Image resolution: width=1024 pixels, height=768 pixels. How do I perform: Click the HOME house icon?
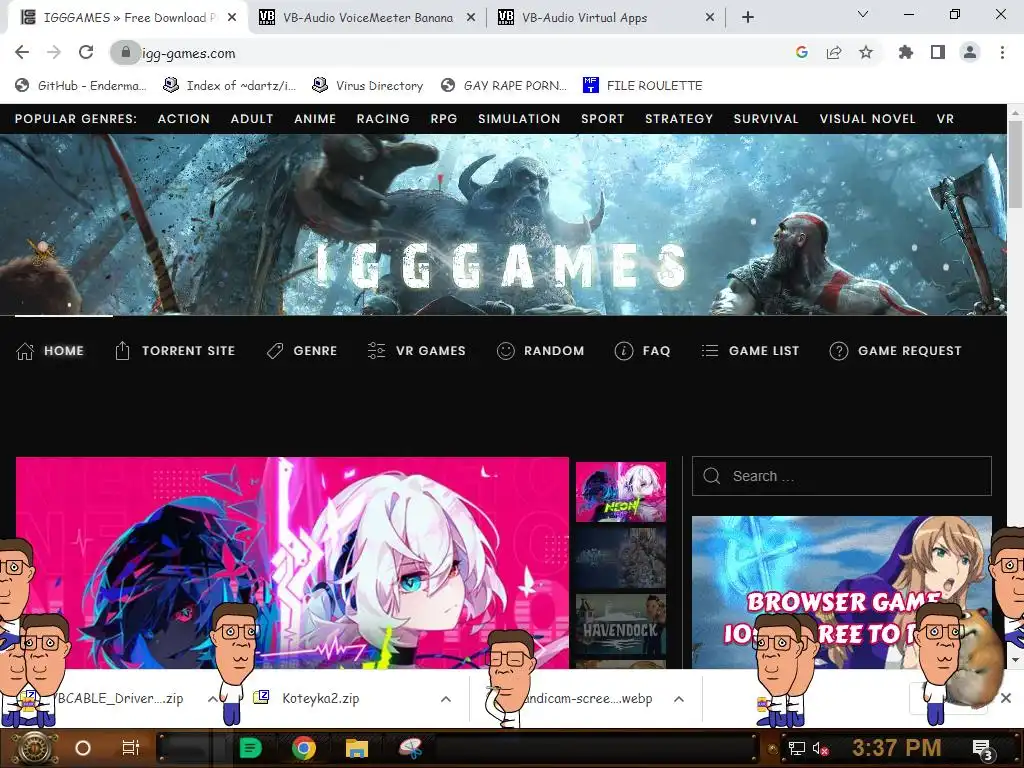(x=25, y=351)
